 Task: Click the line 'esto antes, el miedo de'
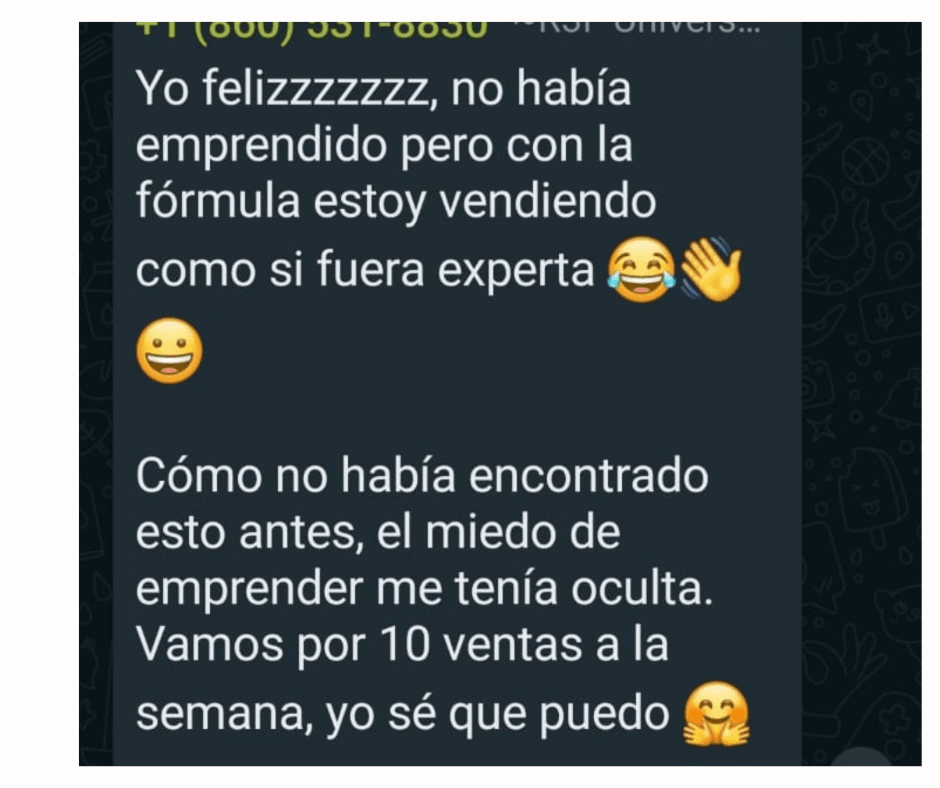(x=378, y=533)
